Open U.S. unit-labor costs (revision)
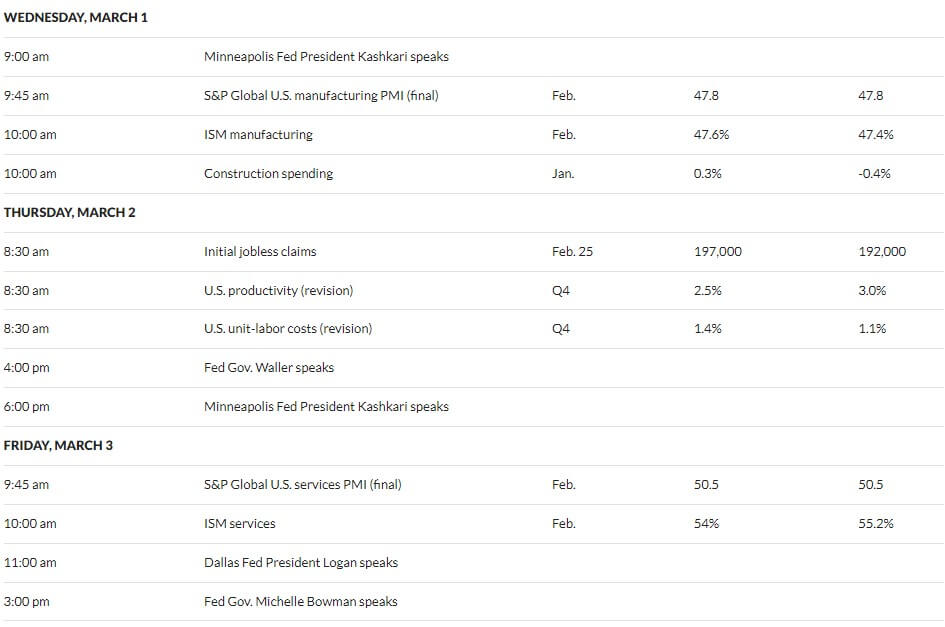The width and height of the screenshot is (945, 627). pos(288,329)
